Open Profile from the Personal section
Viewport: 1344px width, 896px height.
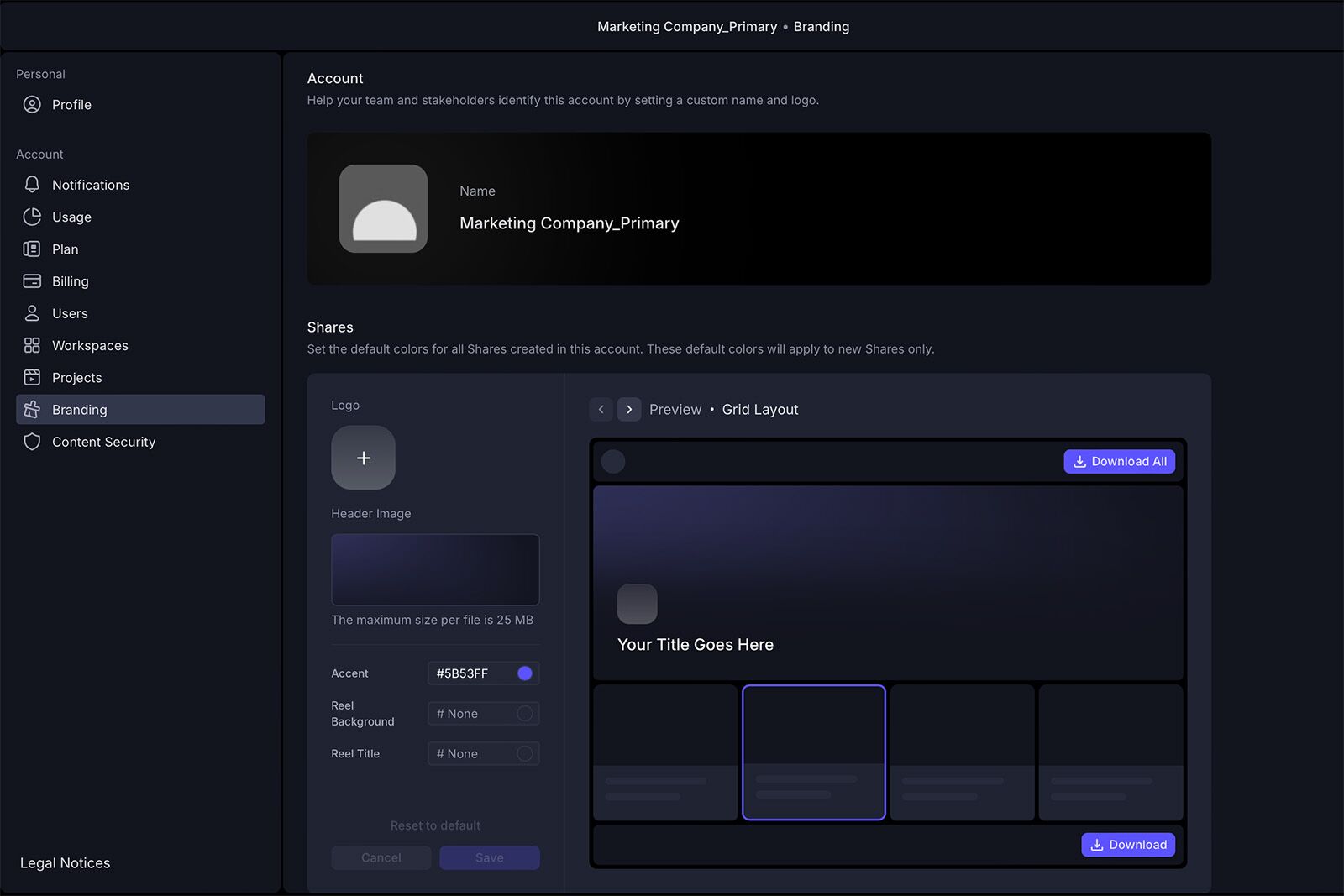coord(71,104)
